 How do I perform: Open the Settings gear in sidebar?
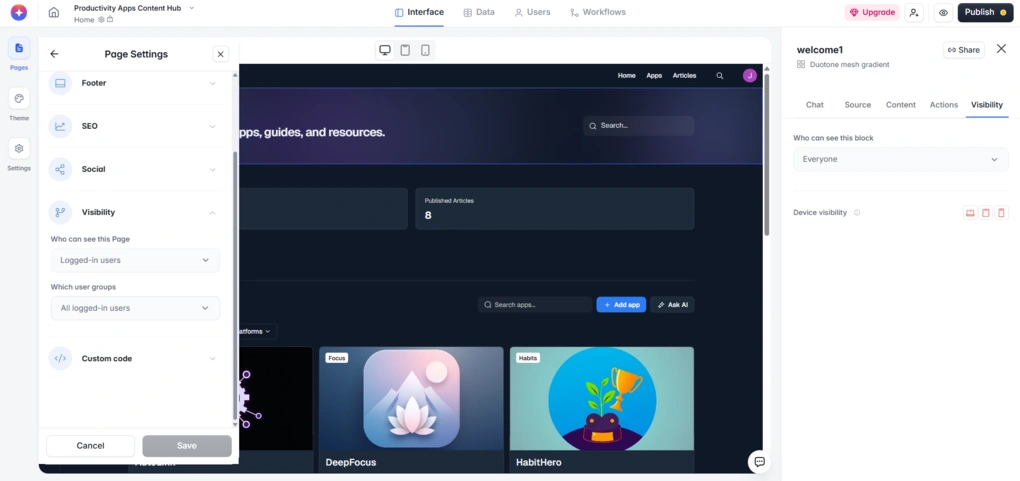(x=19, y=149)
